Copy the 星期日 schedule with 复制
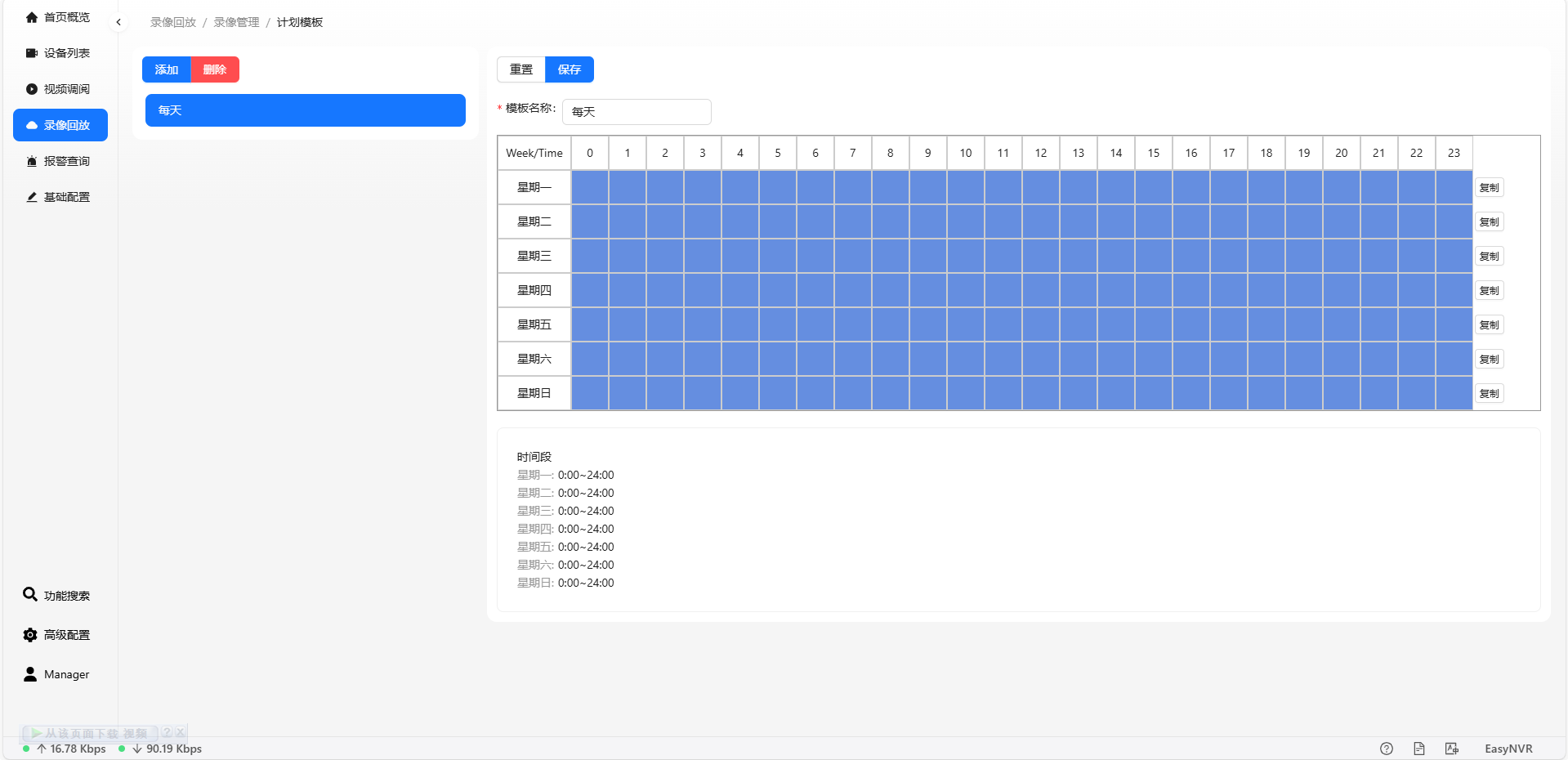This screenshot has width=1568, height=760. coord(1490,394)
